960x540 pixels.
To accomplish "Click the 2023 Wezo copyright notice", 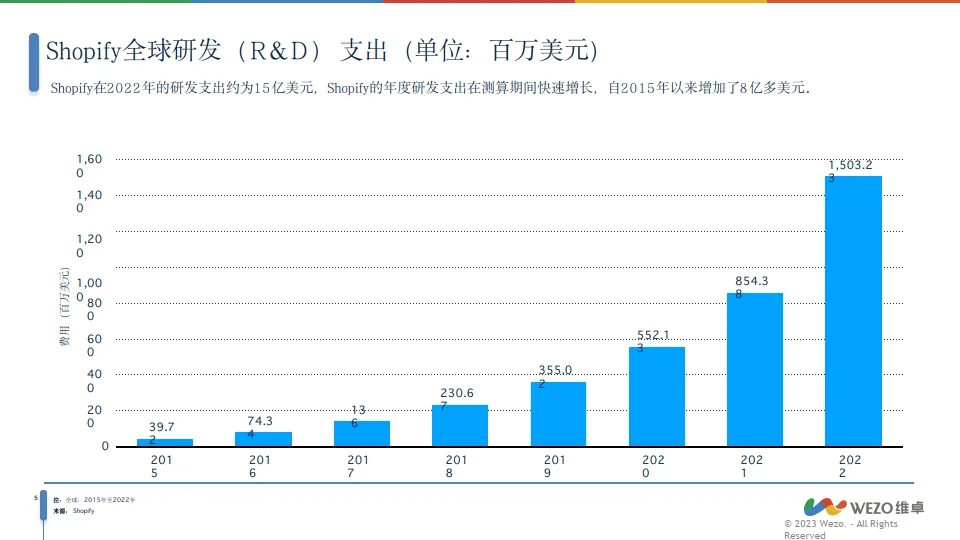I will pos(841,530).
